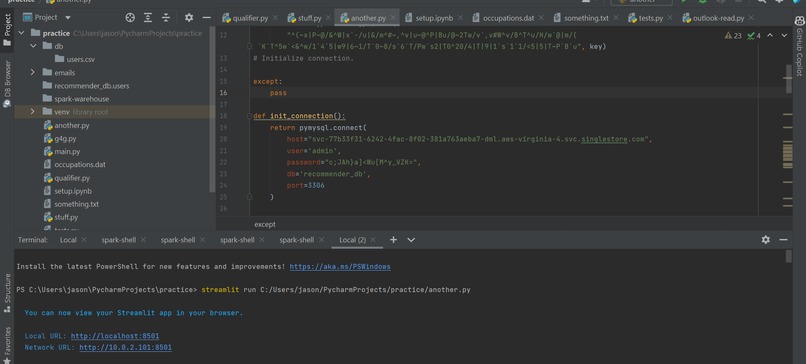Go to next highlighted error arrow

pyautogui.click(x=784, y=35)
